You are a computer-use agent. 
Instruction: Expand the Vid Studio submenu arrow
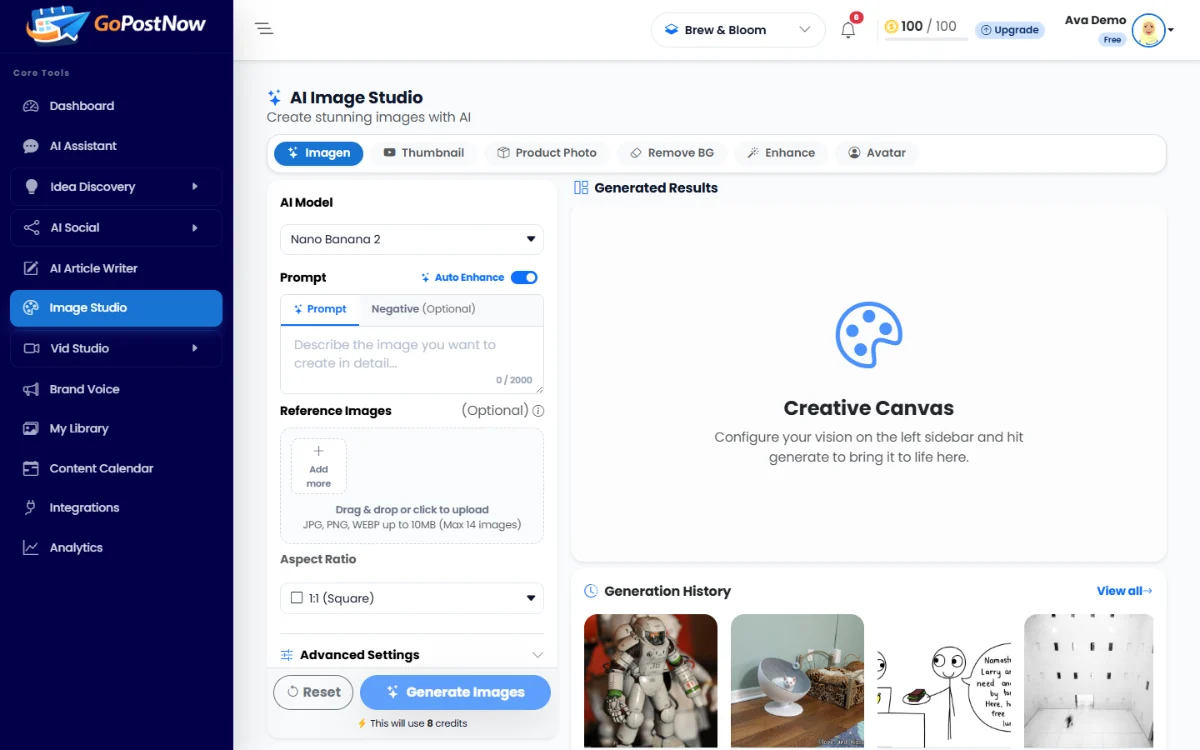coord(195,348)
